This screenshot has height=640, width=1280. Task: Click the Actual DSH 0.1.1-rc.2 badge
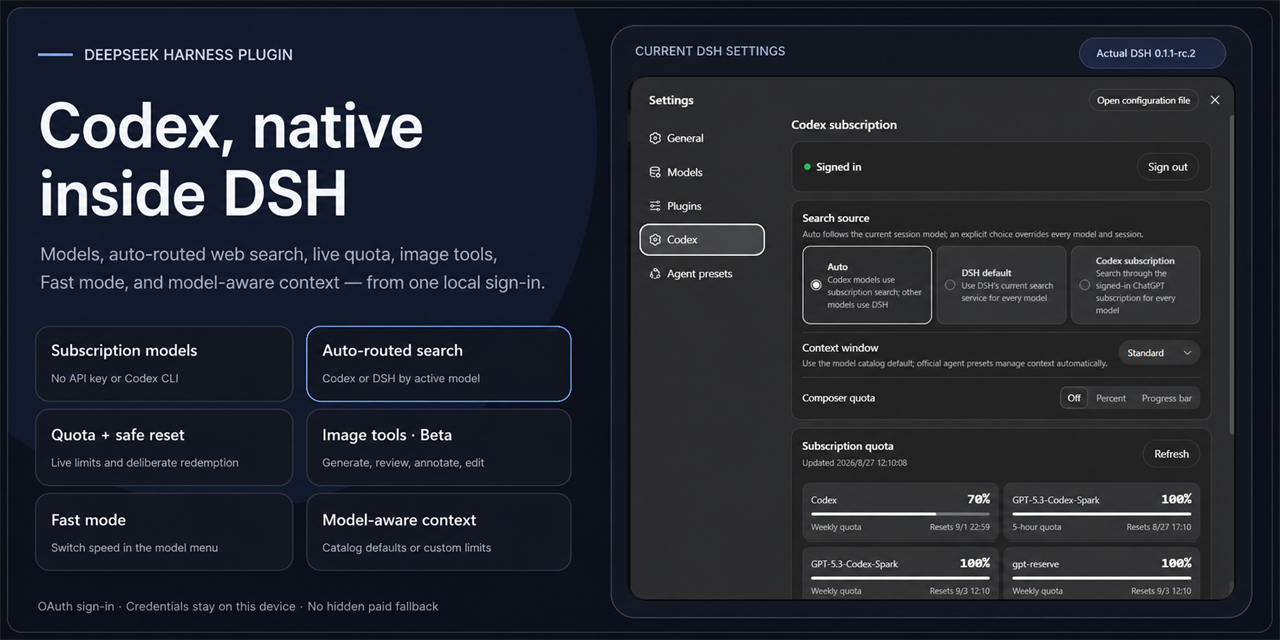click(x=1152, y=53)
